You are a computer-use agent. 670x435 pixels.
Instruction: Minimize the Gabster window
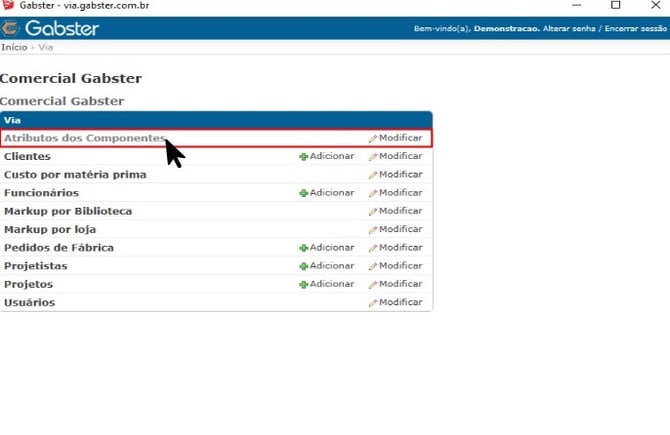pos(577,5)
